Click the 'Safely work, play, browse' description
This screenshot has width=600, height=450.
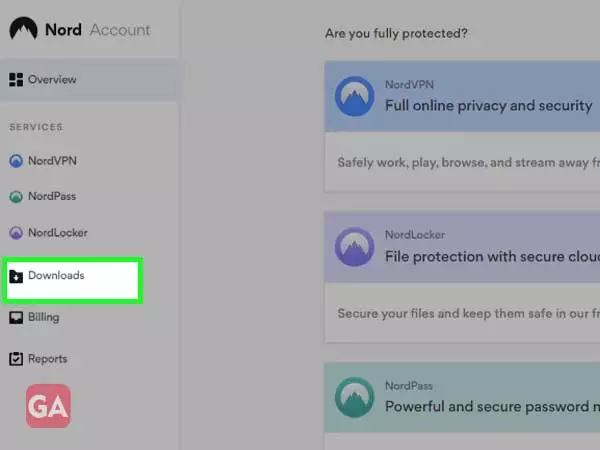pyautogui.click(x=468, y=163)
